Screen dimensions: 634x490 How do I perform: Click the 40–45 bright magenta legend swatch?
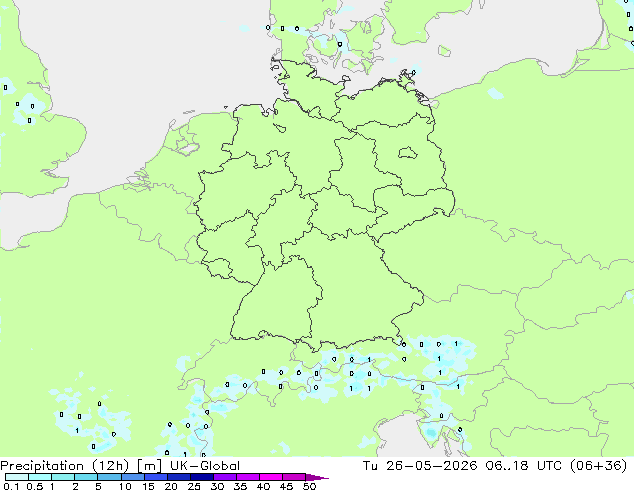[271, 477]
